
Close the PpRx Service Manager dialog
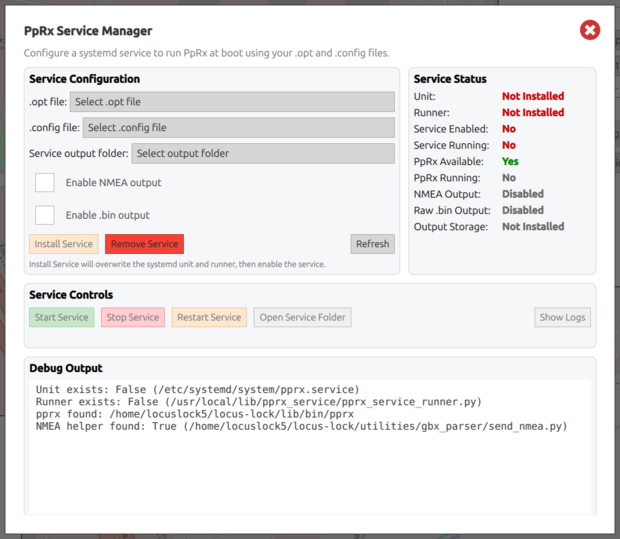[590, 30]
